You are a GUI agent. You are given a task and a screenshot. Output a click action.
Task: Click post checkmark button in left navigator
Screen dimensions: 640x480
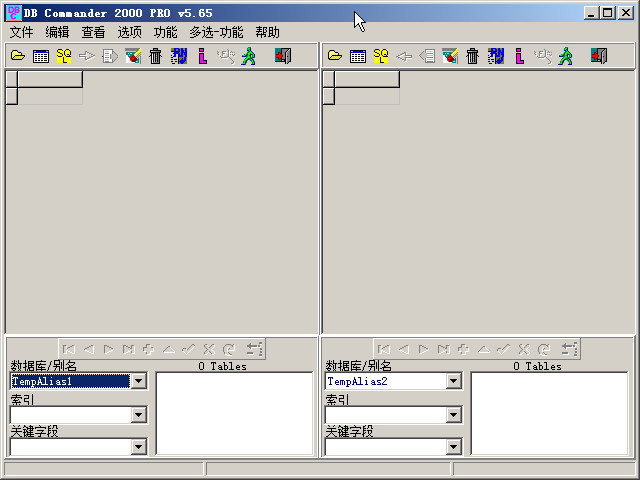[189, 349]
